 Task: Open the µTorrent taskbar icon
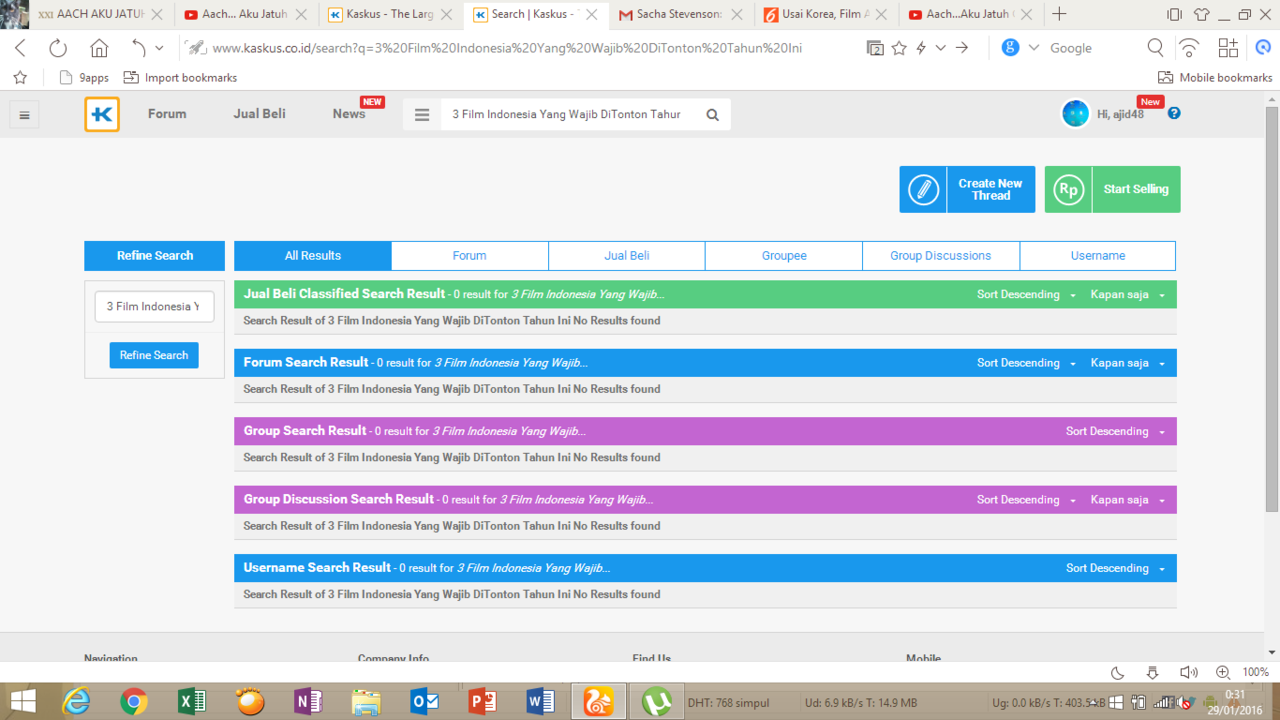point(656,702)
